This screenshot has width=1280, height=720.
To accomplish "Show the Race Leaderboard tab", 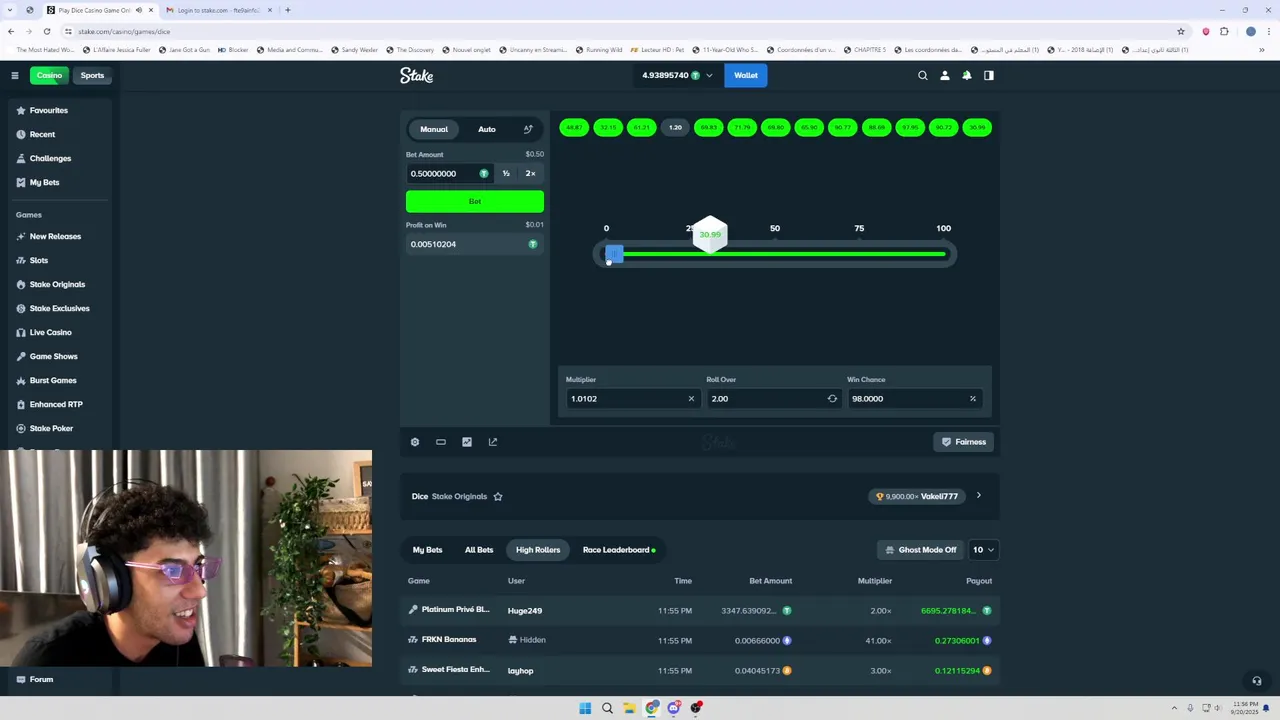I will coord(619,550).
